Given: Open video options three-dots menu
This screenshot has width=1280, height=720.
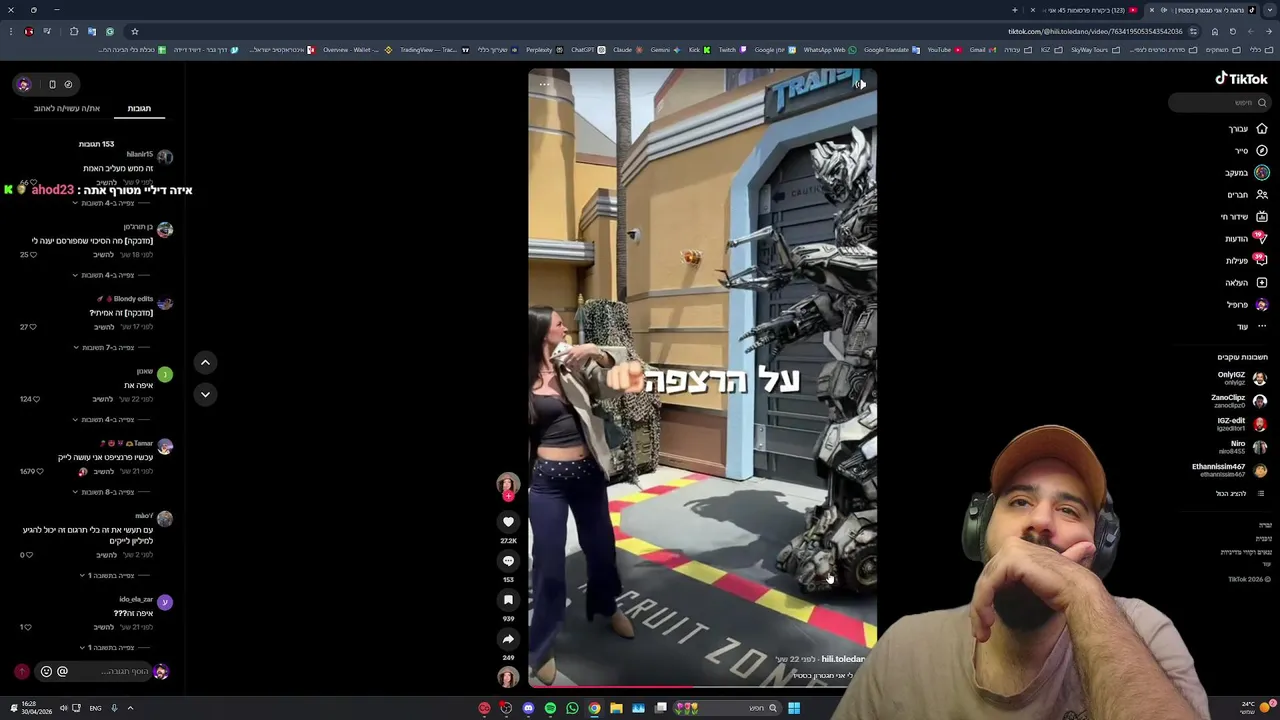Looking at the screenshot, I should pyautogui.click(x=544, y=84).
